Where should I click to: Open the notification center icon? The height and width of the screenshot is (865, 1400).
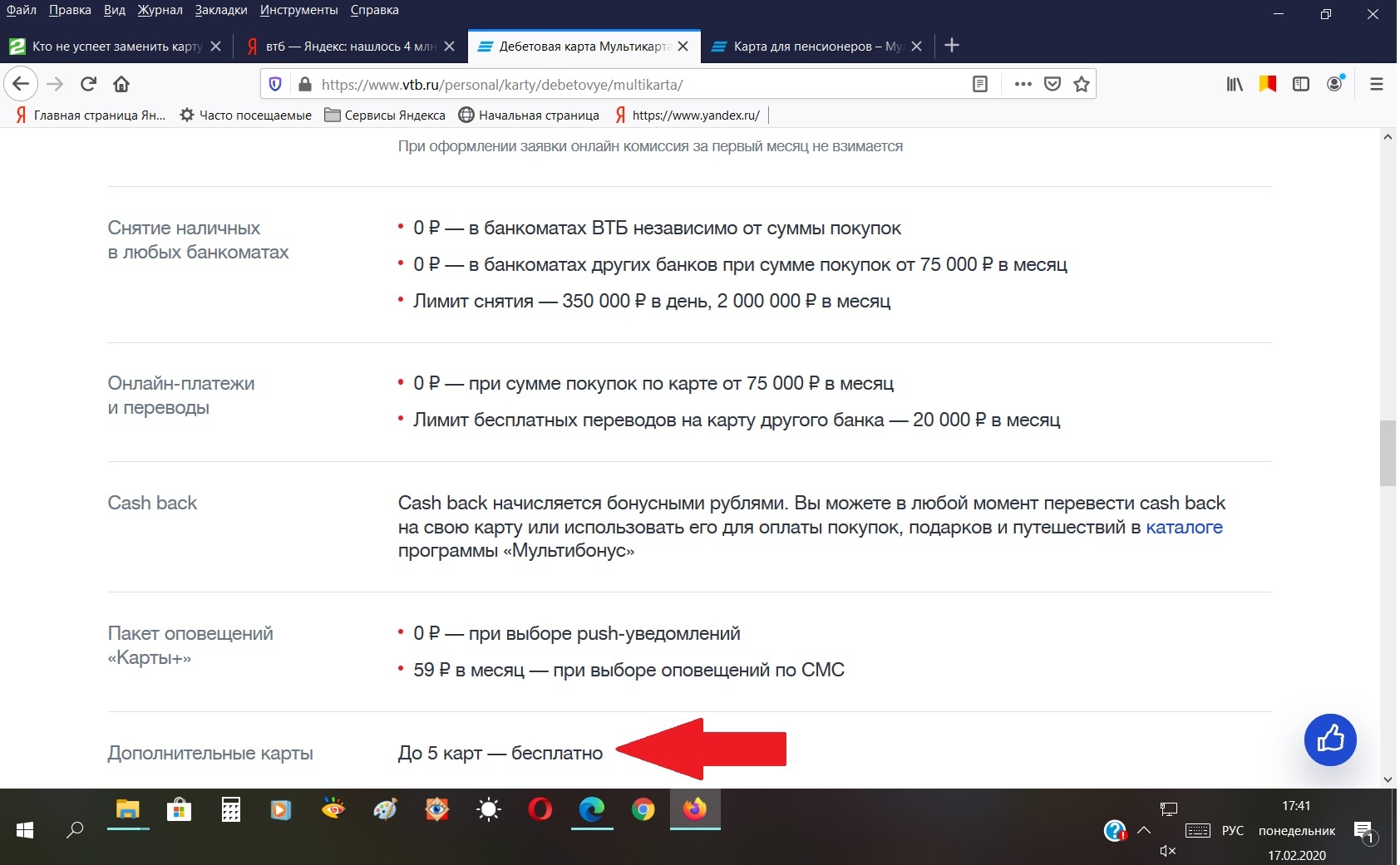point(1365,831)
